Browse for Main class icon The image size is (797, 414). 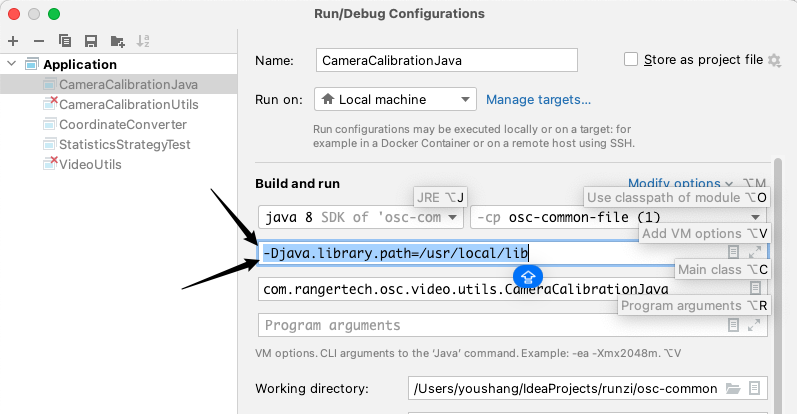(x=755, y=288)
